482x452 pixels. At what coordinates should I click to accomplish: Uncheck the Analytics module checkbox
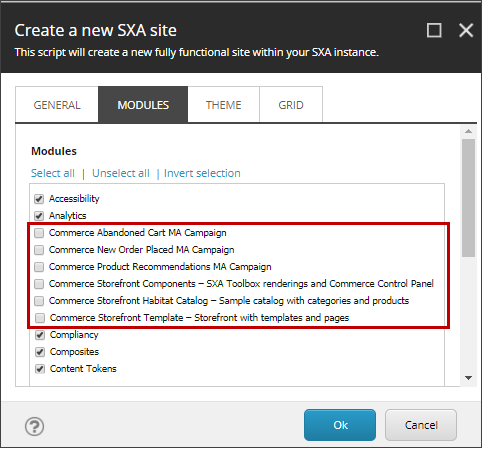pyautogui.click(x=39, y=216)
